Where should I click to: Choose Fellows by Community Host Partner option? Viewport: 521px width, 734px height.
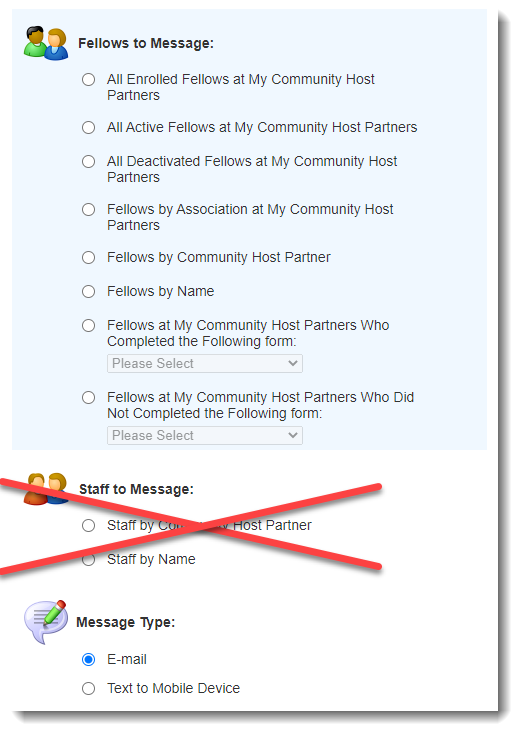pyautogui.click(x=88, y=257)
